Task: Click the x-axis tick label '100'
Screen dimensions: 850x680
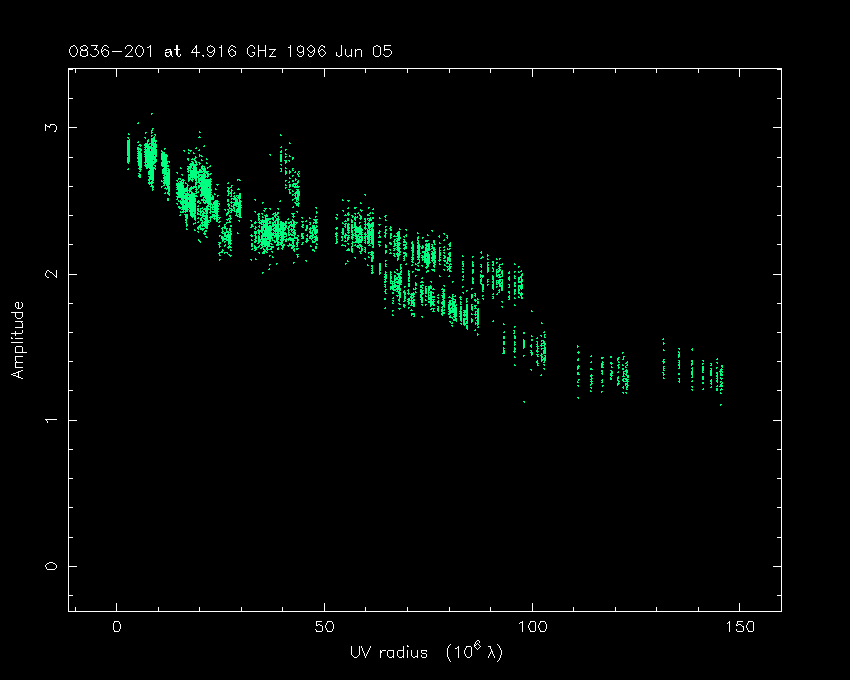Action: [532, 628]
